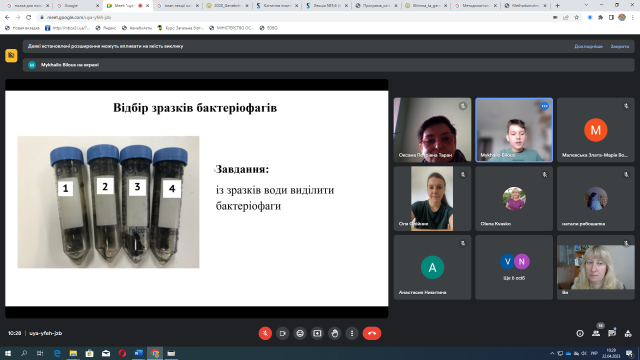Screen dimensions: 640x360
Task: Click the Mykhailo Bilous on-screen presenting bar
Action: click(329, 65)
